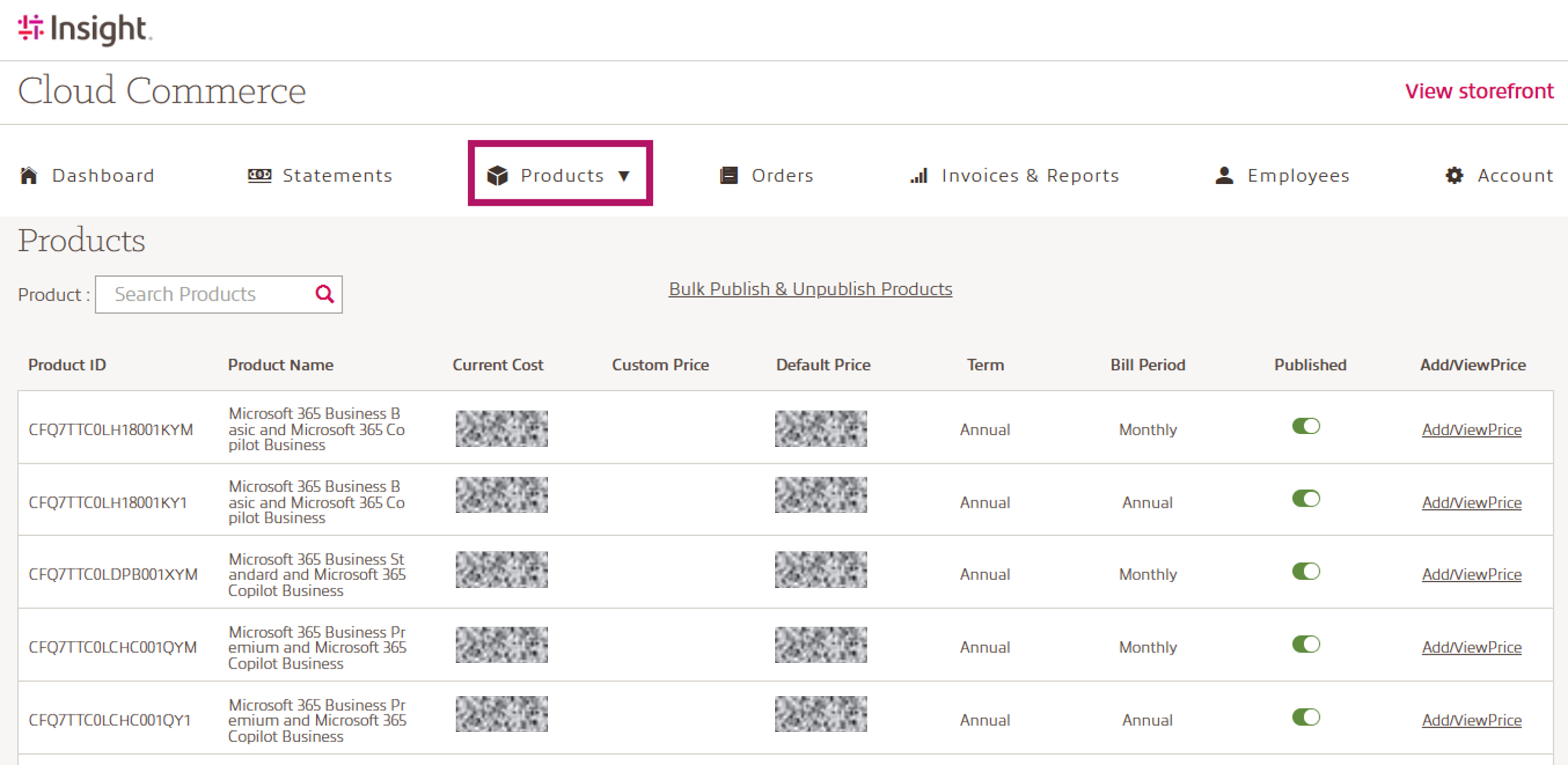Click the Invoices & Reports chart icon
1568x765 pixels.
919,176
